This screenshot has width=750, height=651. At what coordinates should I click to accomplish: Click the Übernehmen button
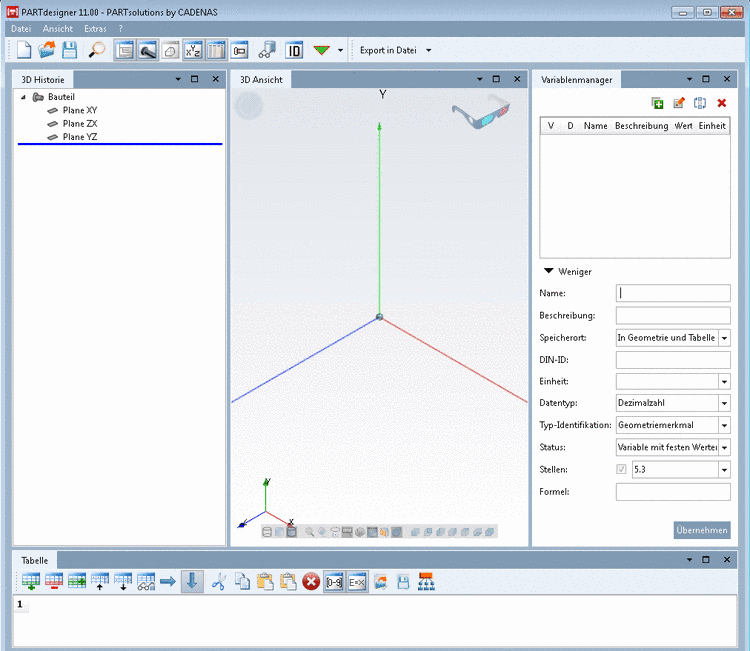701,530
